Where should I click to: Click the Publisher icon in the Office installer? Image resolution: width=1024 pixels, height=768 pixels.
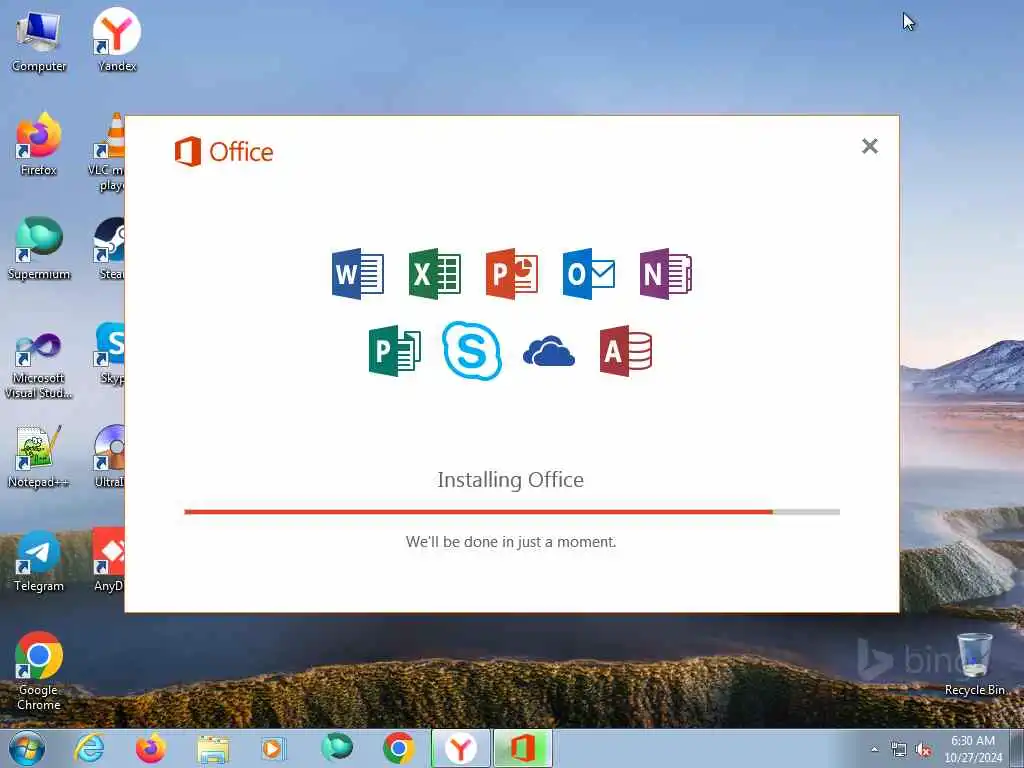(x=394, y=351)
